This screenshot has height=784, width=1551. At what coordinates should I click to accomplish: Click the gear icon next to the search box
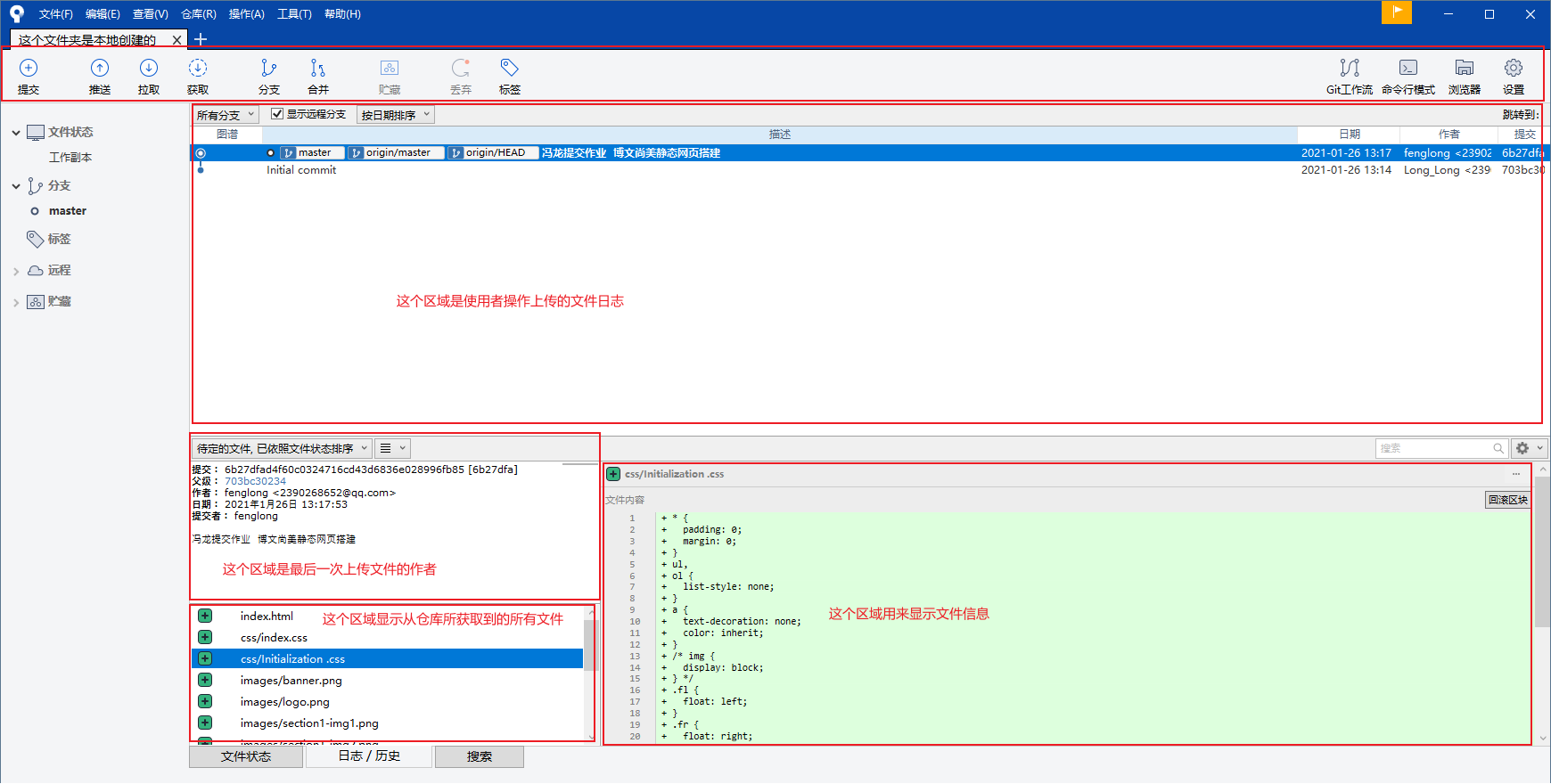(1522, 448)
